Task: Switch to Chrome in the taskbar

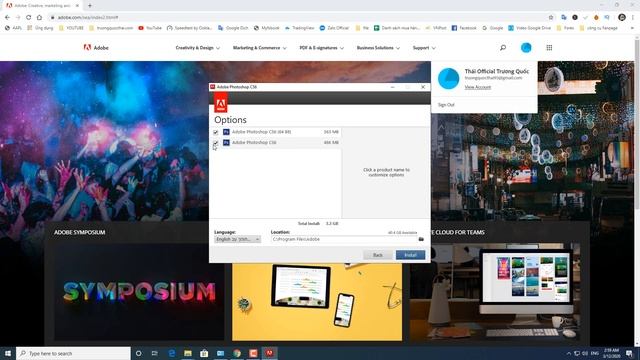Action: [x=237, y=353]
